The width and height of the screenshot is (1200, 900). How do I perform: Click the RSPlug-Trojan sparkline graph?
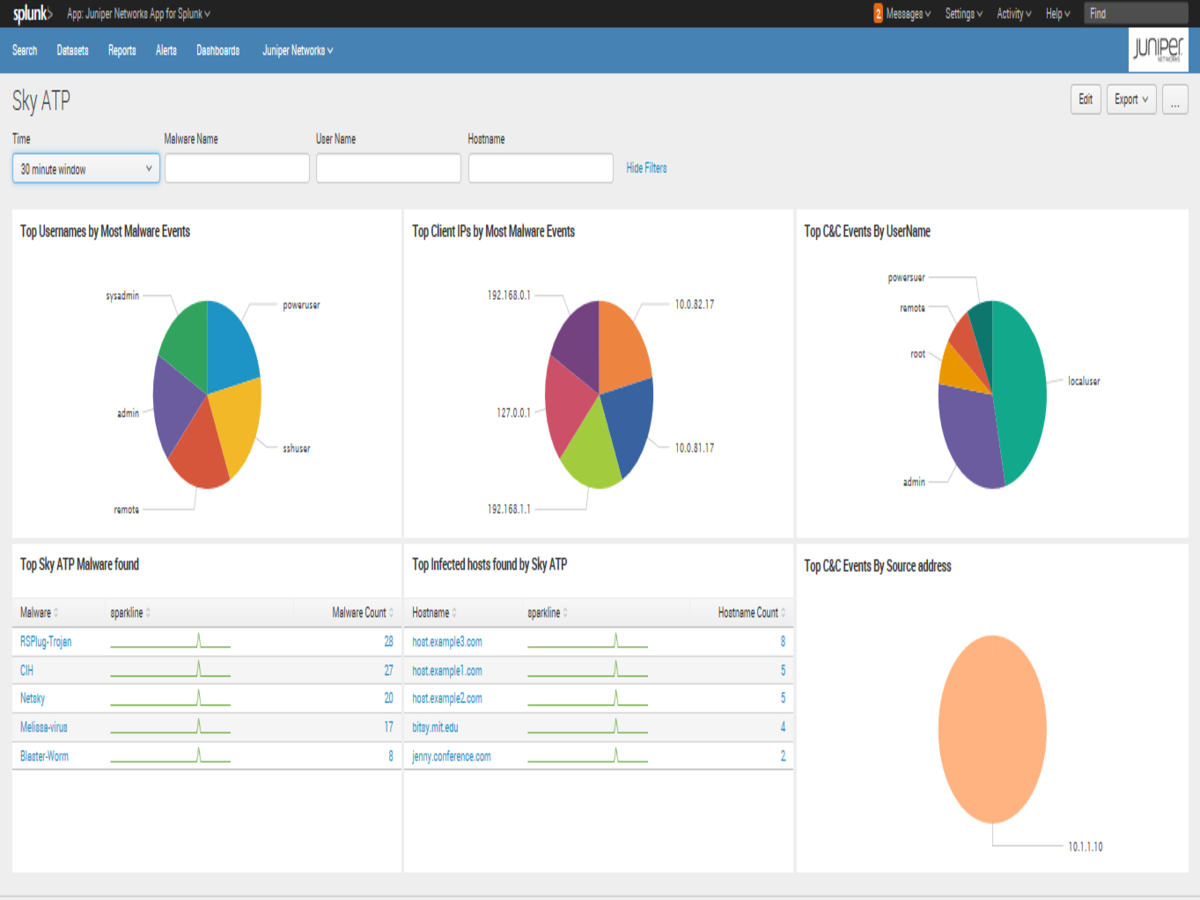pos(170,641)
